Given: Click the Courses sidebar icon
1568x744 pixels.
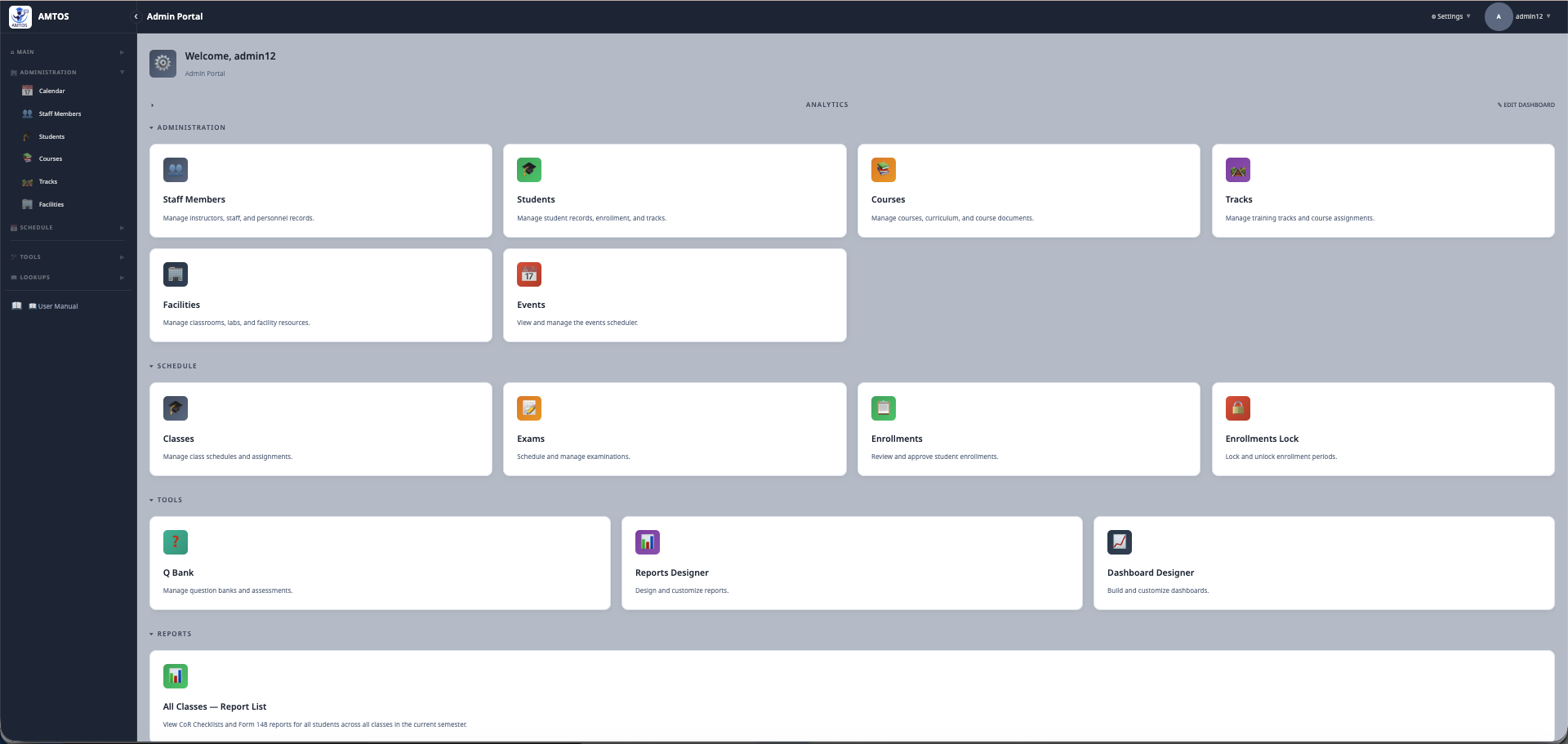Looking at the screenshot, I should (x=27, y=158).
